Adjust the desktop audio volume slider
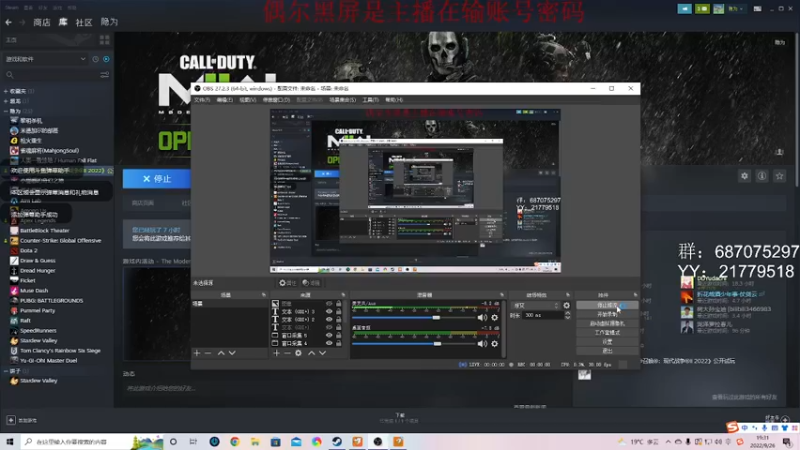Screen dimensions: 800x450 click(x=415, y=344)
